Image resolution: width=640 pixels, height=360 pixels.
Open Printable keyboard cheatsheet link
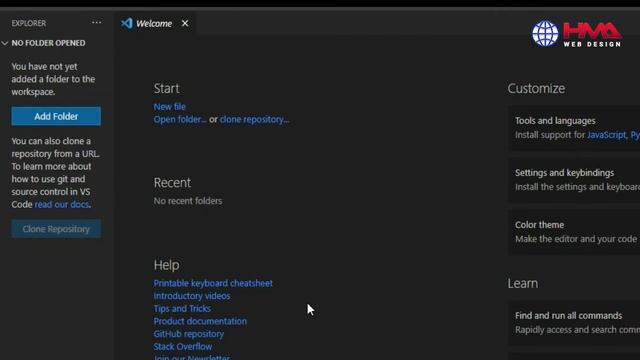click(x=213, y=283)
